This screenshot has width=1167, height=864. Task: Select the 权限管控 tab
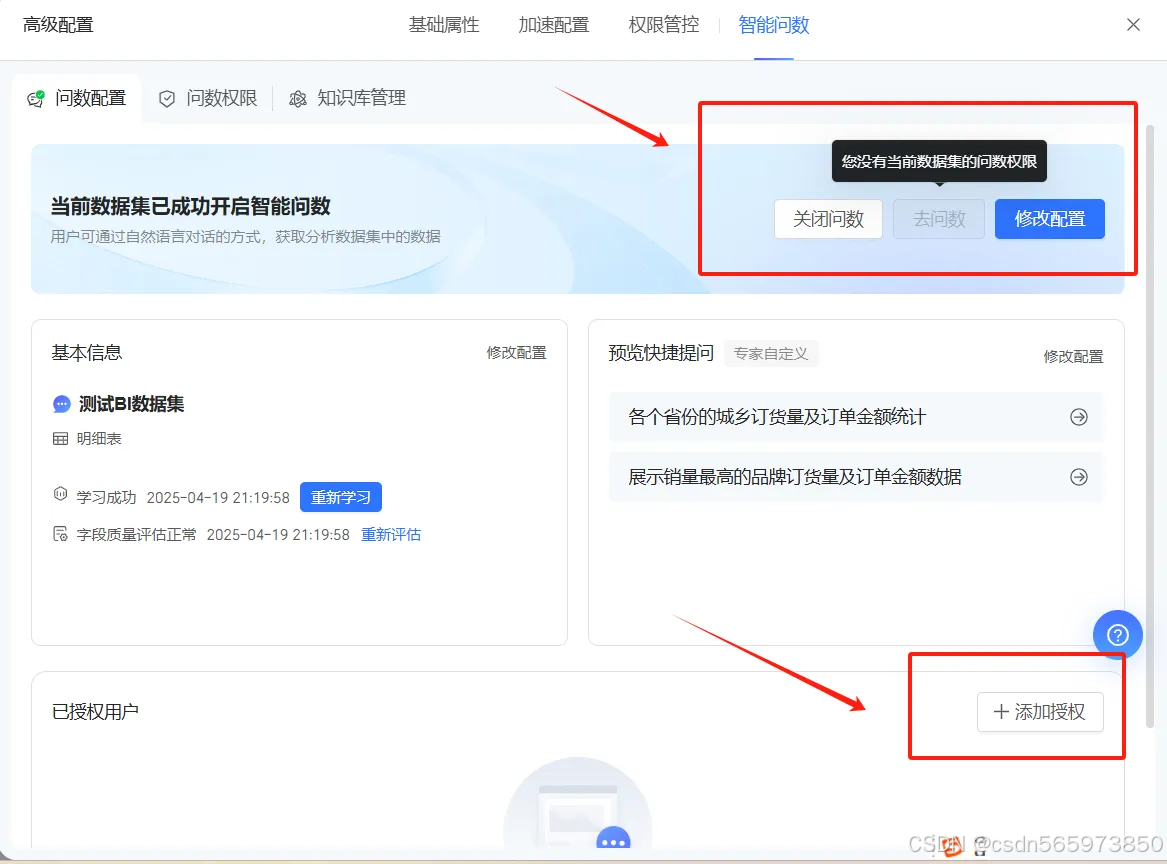(662, 24)
